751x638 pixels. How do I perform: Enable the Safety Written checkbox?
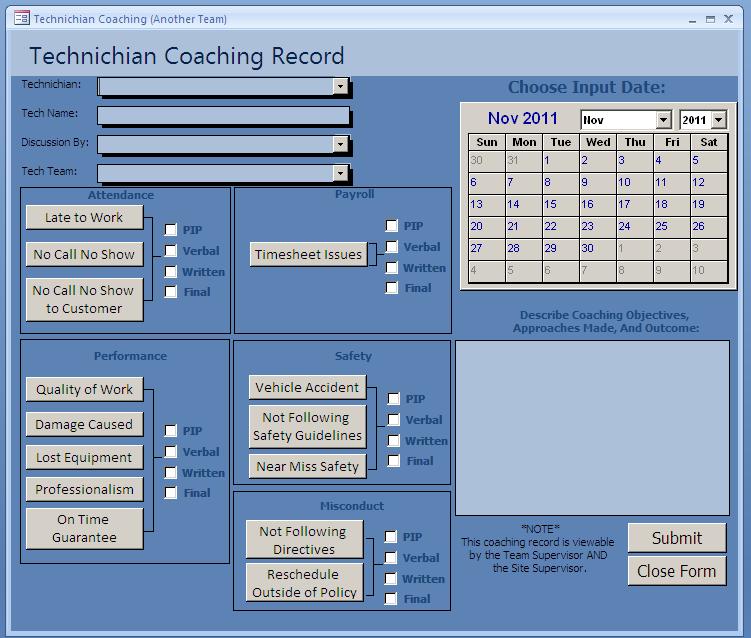pos(393,441)
